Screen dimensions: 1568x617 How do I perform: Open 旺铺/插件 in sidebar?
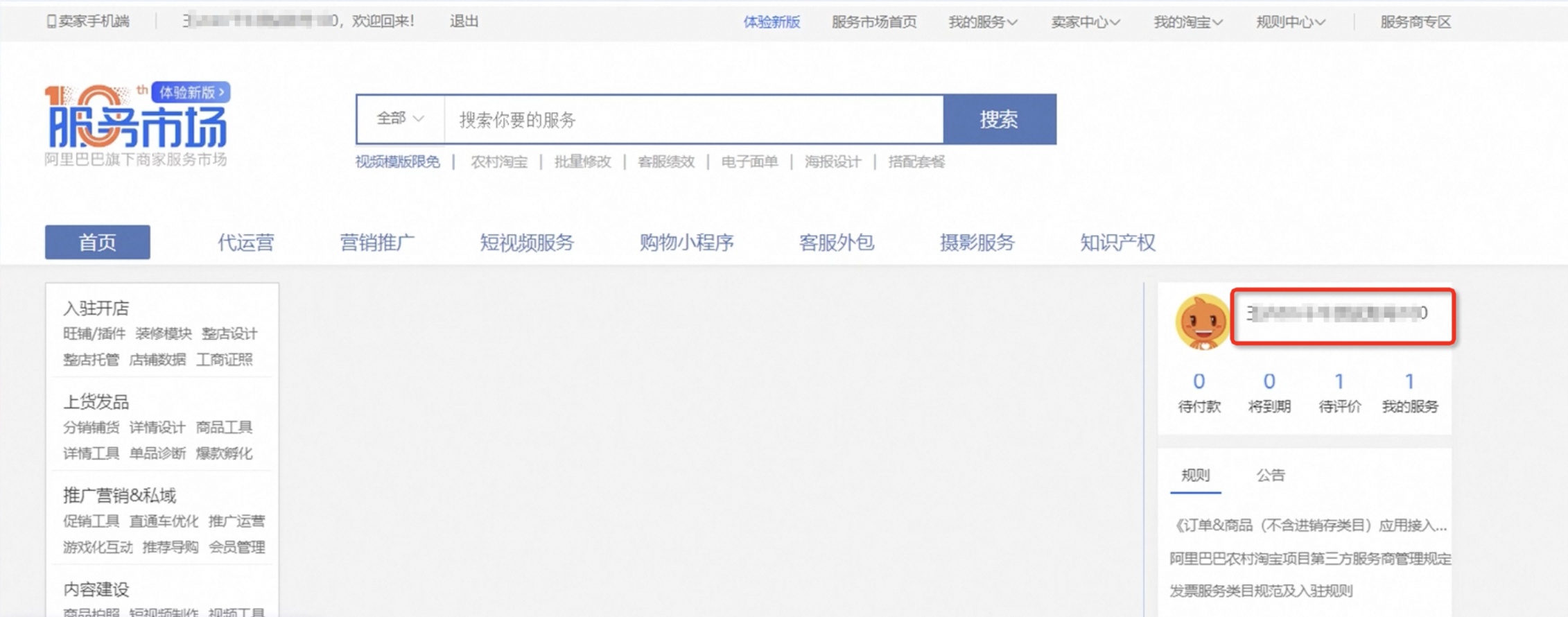pos(94,333)
